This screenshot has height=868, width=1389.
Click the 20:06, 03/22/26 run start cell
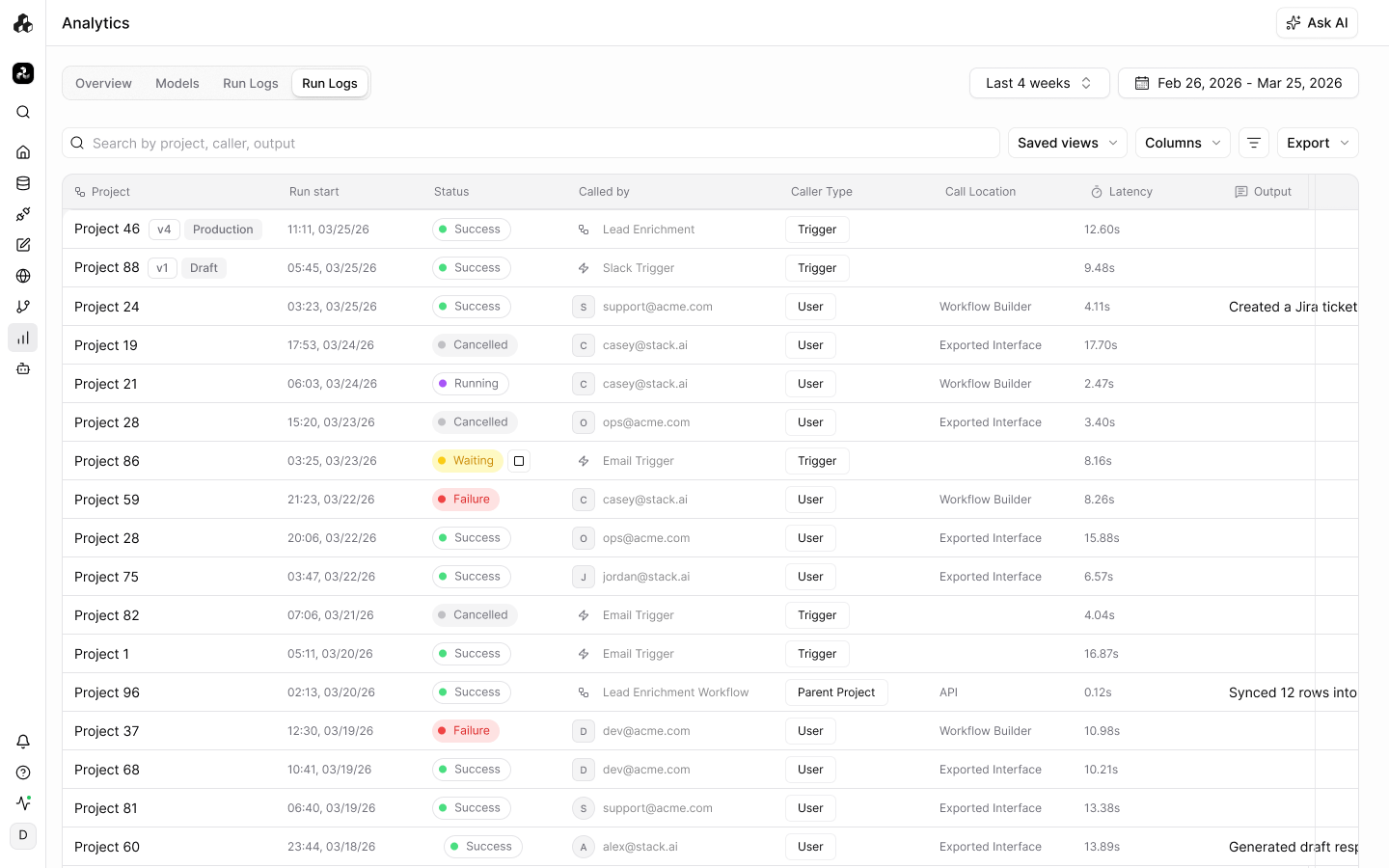coord(332,538)
